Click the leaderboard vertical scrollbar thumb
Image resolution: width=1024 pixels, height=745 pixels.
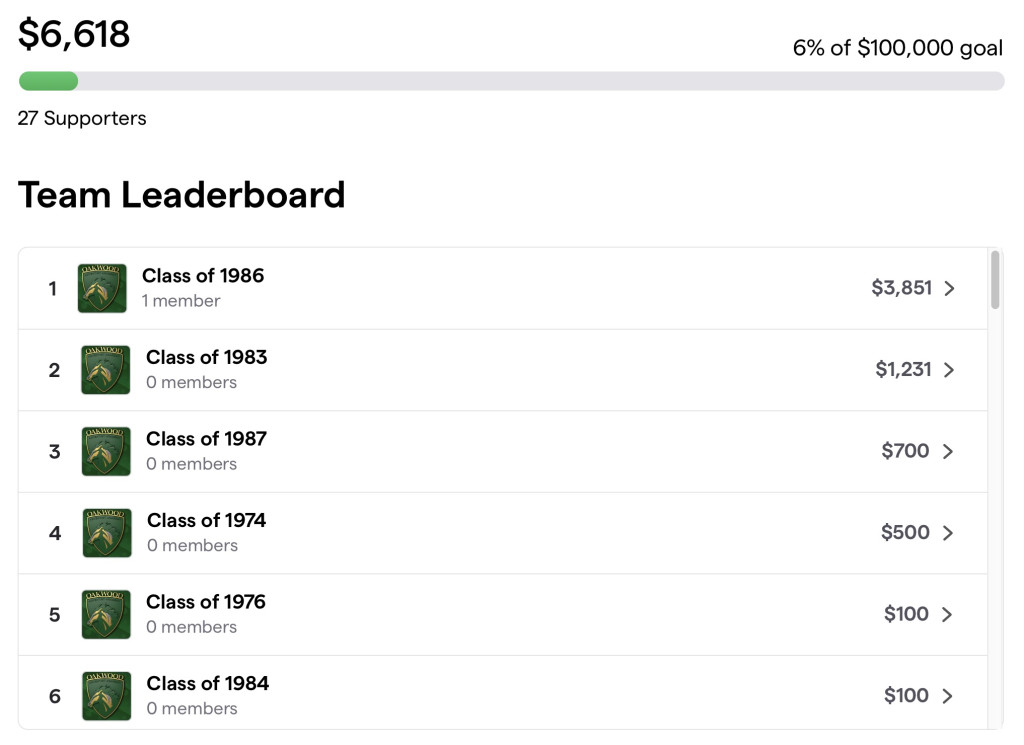tap(995, 279)
